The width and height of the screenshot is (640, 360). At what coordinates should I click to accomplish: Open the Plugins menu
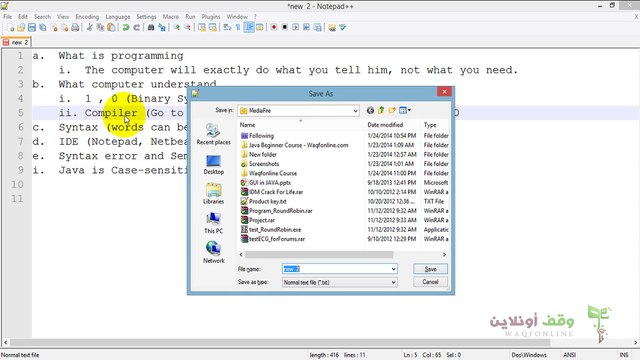(x=211, y=17)
